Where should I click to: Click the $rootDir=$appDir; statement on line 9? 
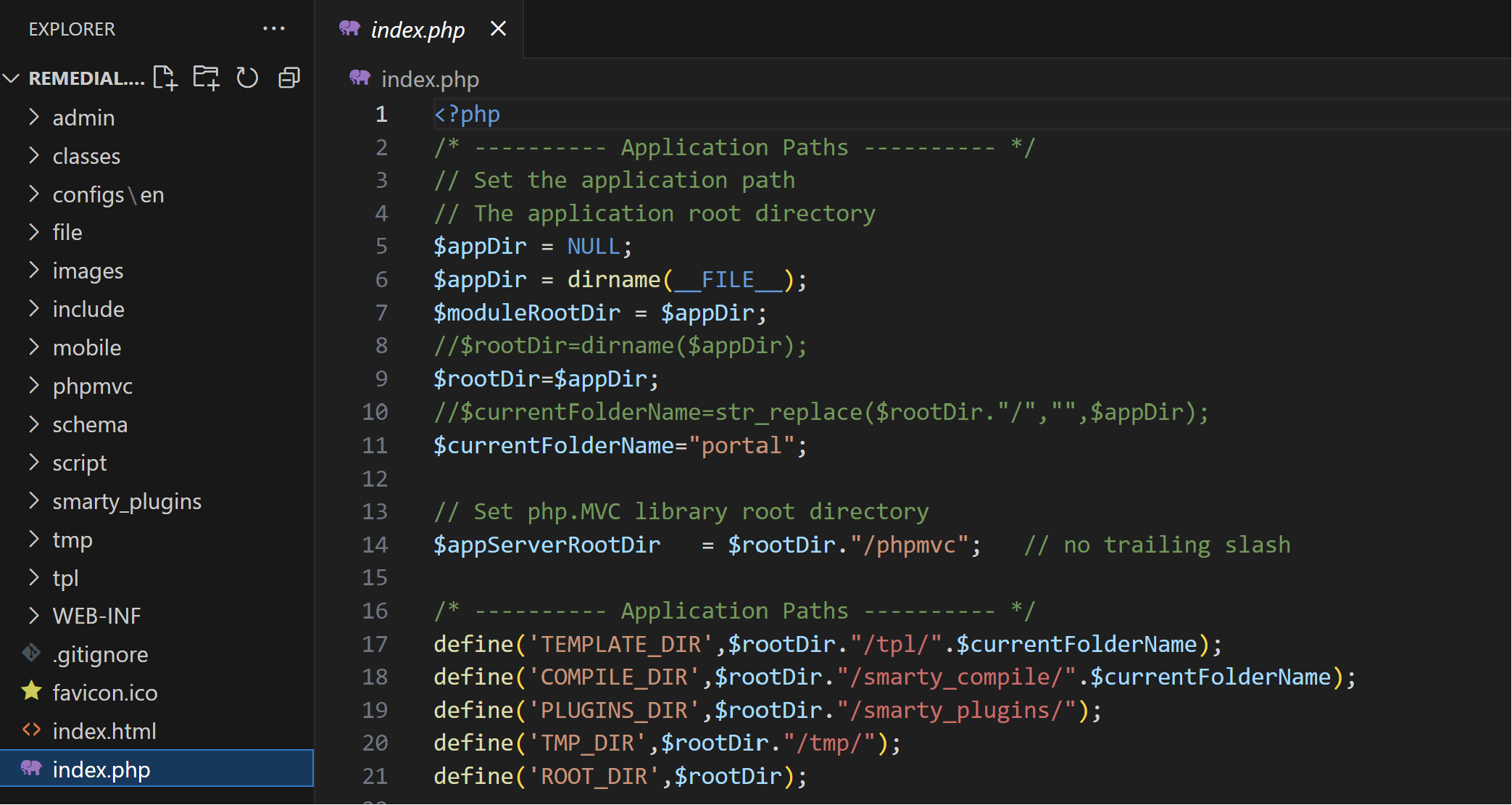[547, 379]
